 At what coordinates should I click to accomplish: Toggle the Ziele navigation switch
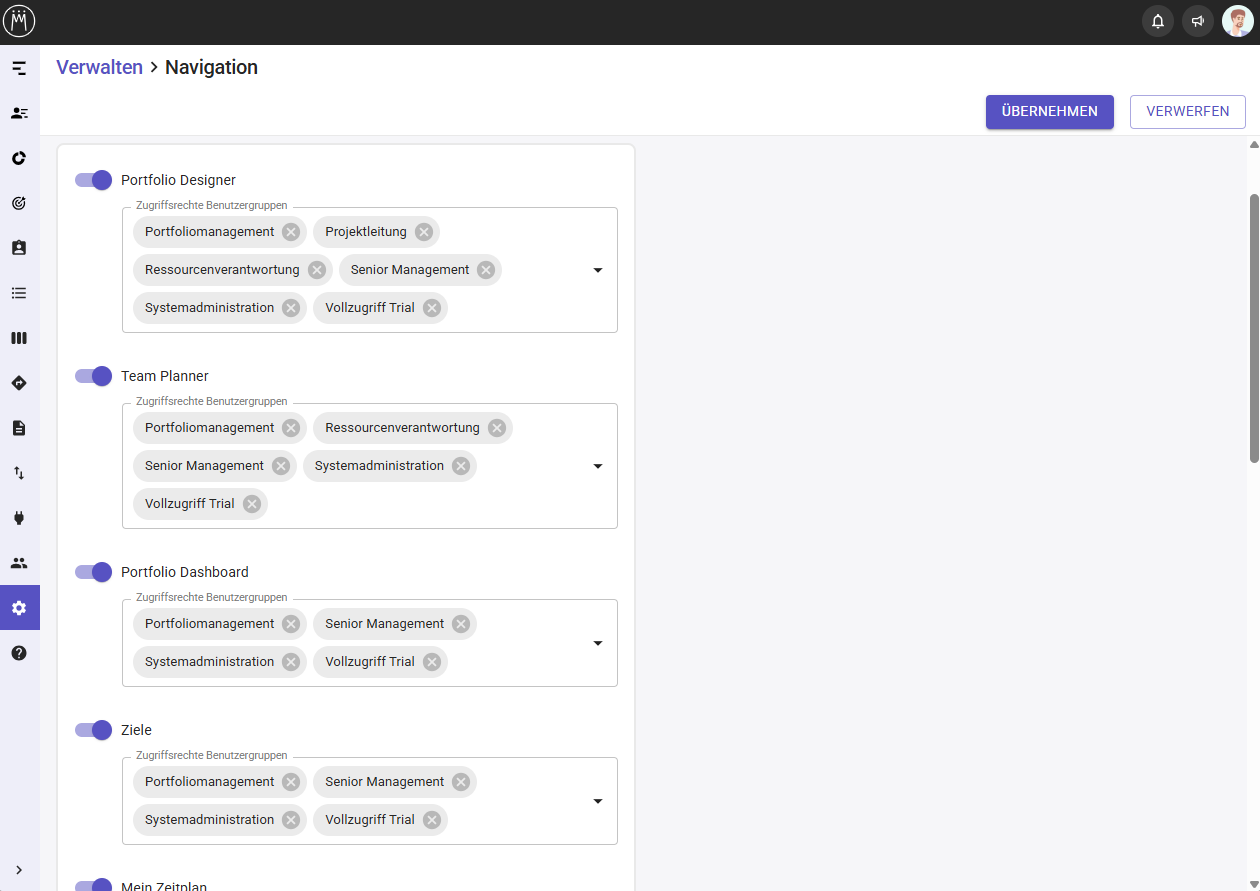click(x=94, y=730)
